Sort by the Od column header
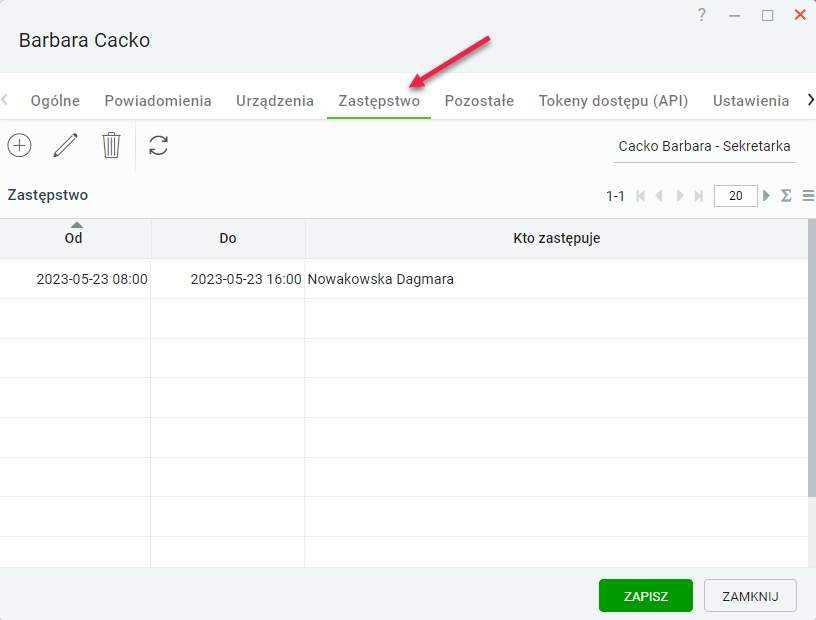 coord(75,238)
